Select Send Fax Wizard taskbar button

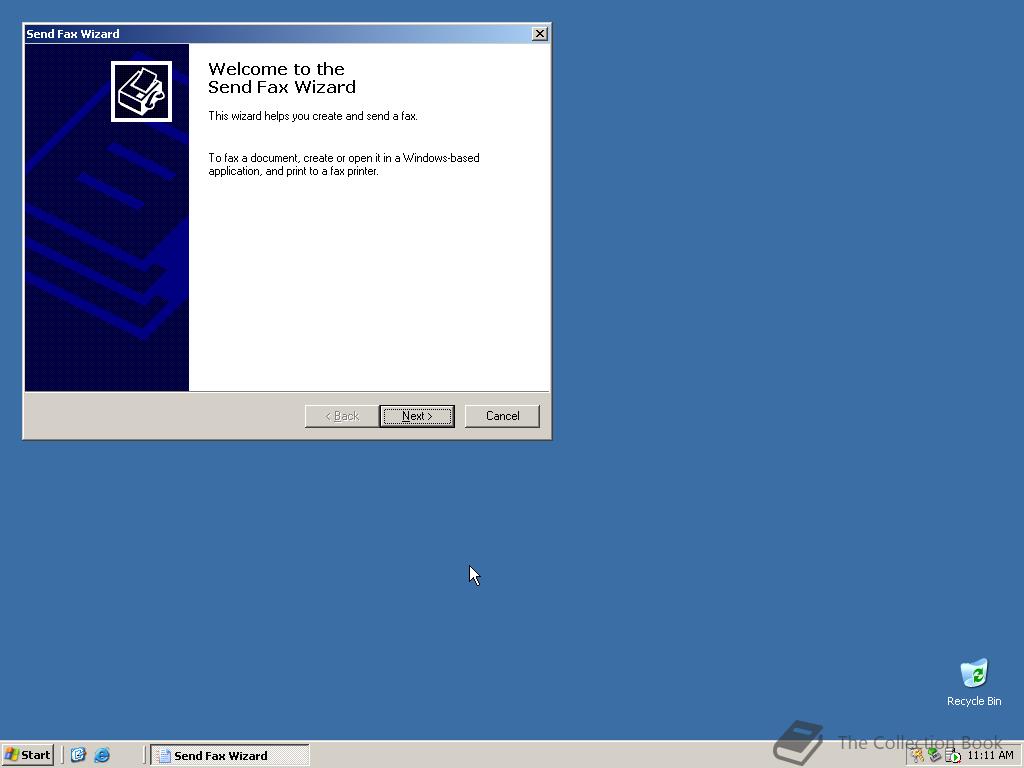[x=230, y=756]
